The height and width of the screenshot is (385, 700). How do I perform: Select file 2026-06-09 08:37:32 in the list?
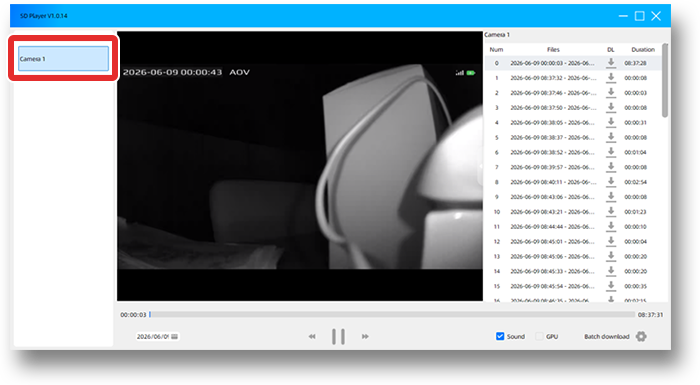[553, 78]
